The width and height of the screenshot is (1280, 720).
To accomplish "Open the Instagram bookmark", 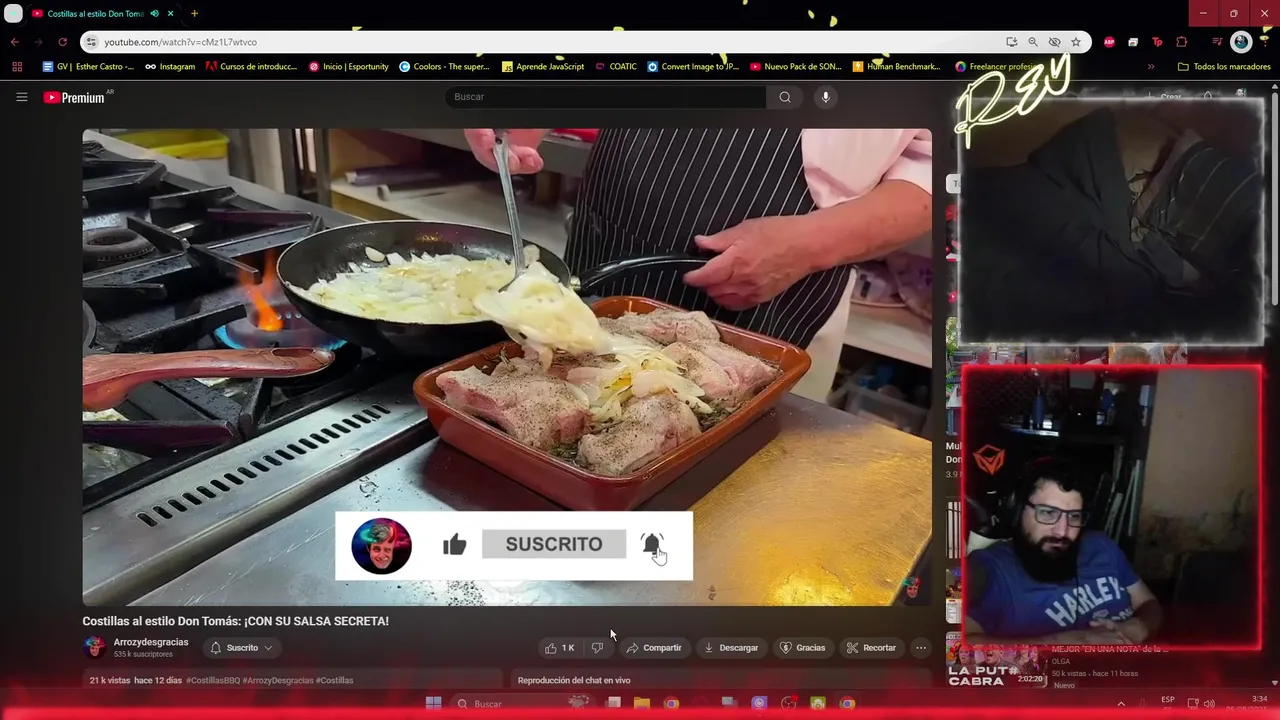I will pyautogui.click(x=170, y=67).
